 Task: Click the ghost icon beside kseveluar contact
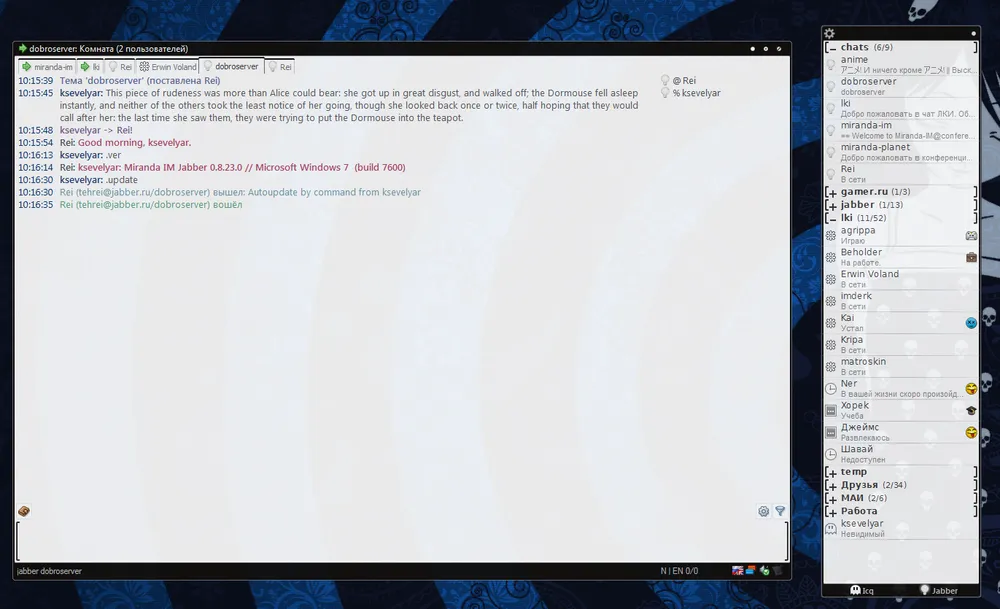pos(830,529)
